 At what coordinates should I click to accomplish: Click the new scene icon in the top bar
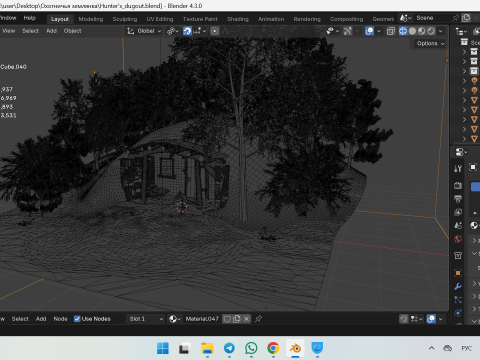click(466, 18)
